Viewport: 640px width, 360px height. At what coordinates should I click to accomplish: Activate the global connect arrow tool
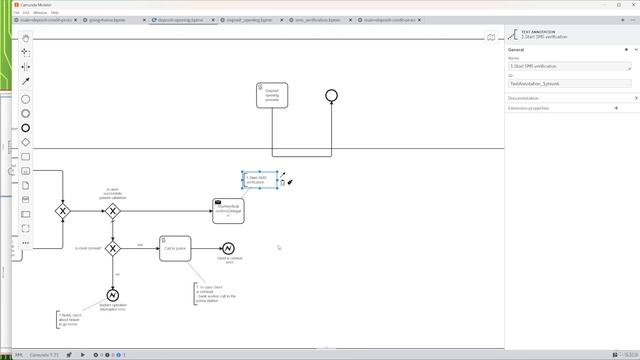tap(25, 81)
